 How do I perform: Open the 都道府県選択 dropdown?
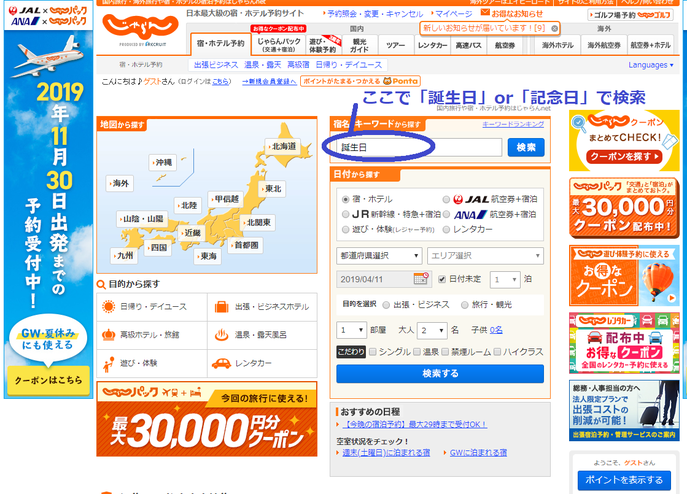tap(379, 256)
